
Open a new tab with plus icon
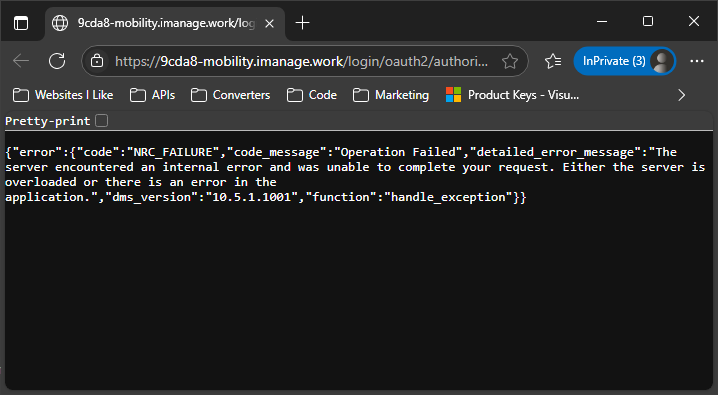click(x=302, y=23)
